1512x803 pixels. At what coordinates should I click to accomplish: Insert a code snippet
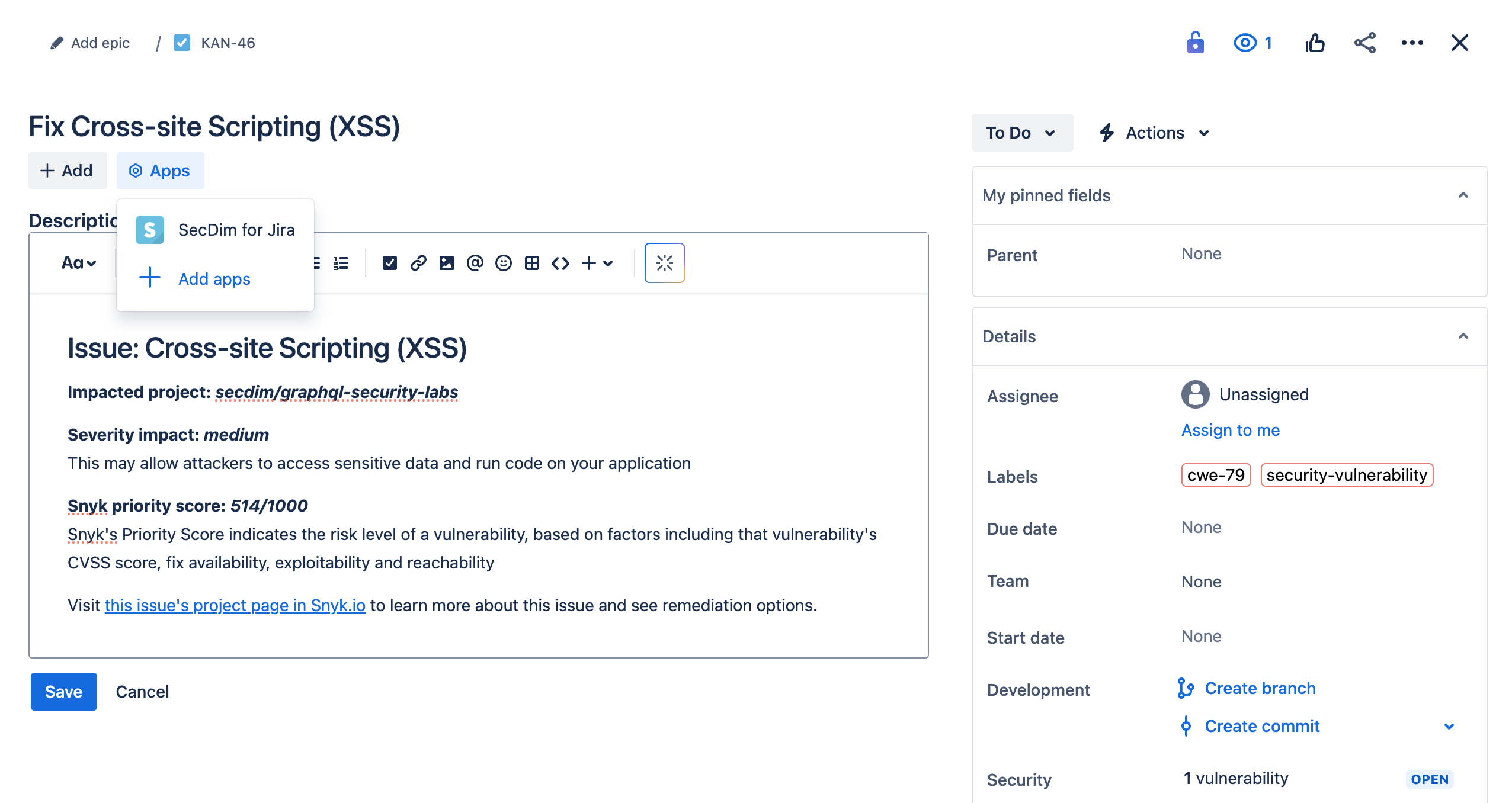pos(559,263)
